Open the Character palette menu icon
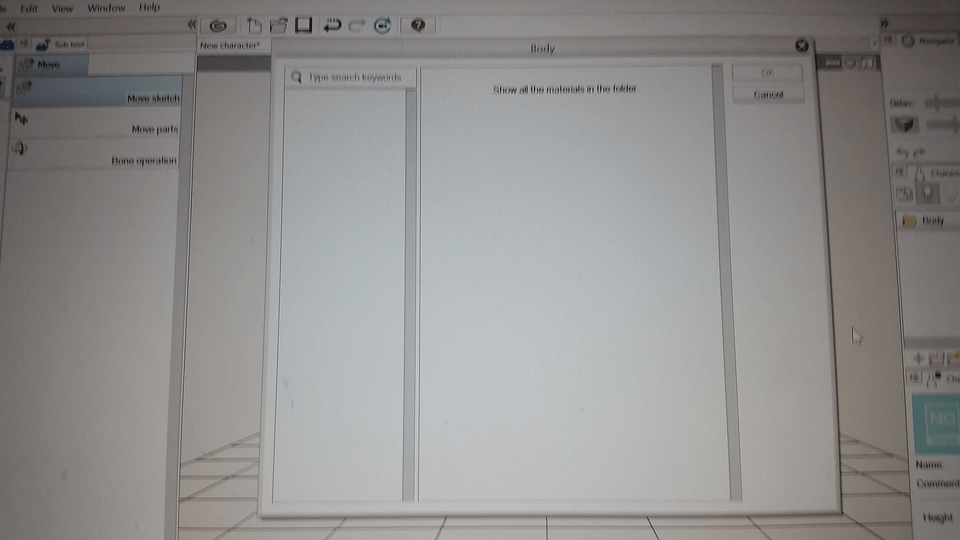Image resolution: width=960 pixels, height=540 pixels. (899, 173)
